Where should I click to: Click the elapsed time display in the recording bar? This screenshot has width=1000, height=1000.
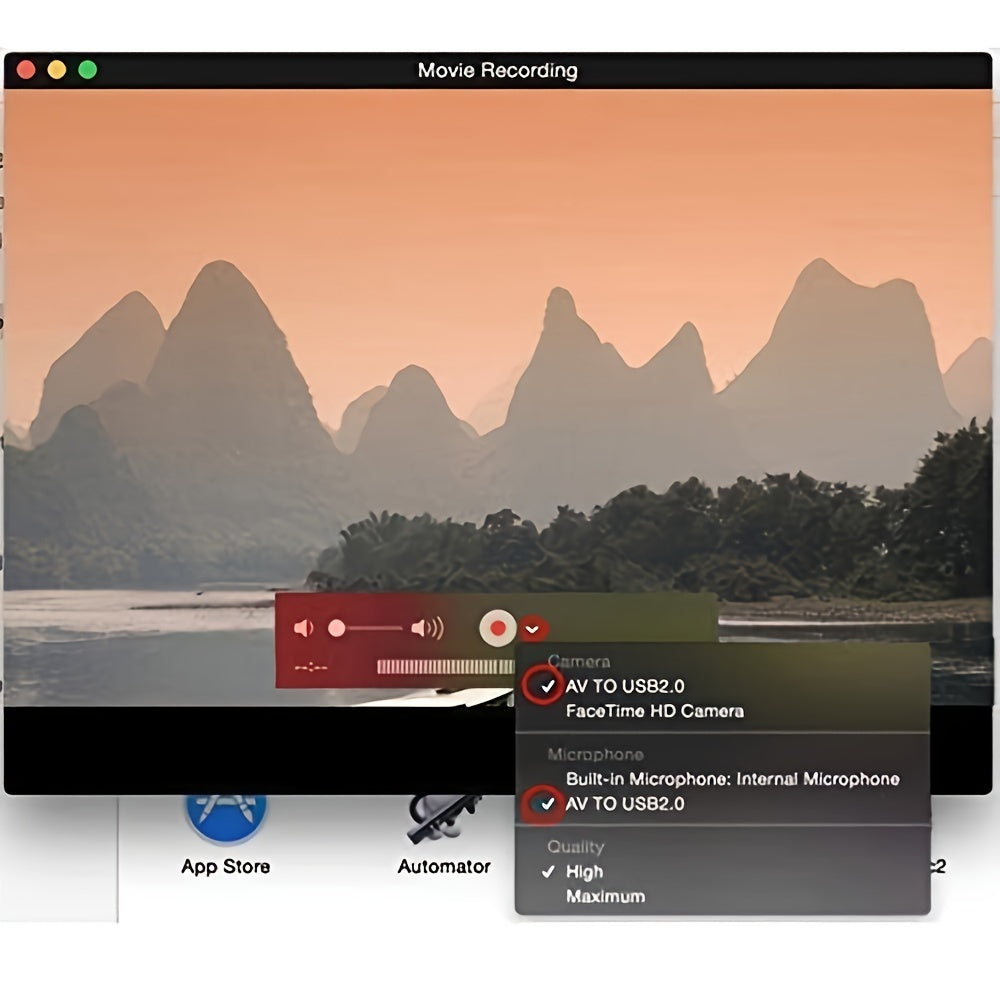311,667
